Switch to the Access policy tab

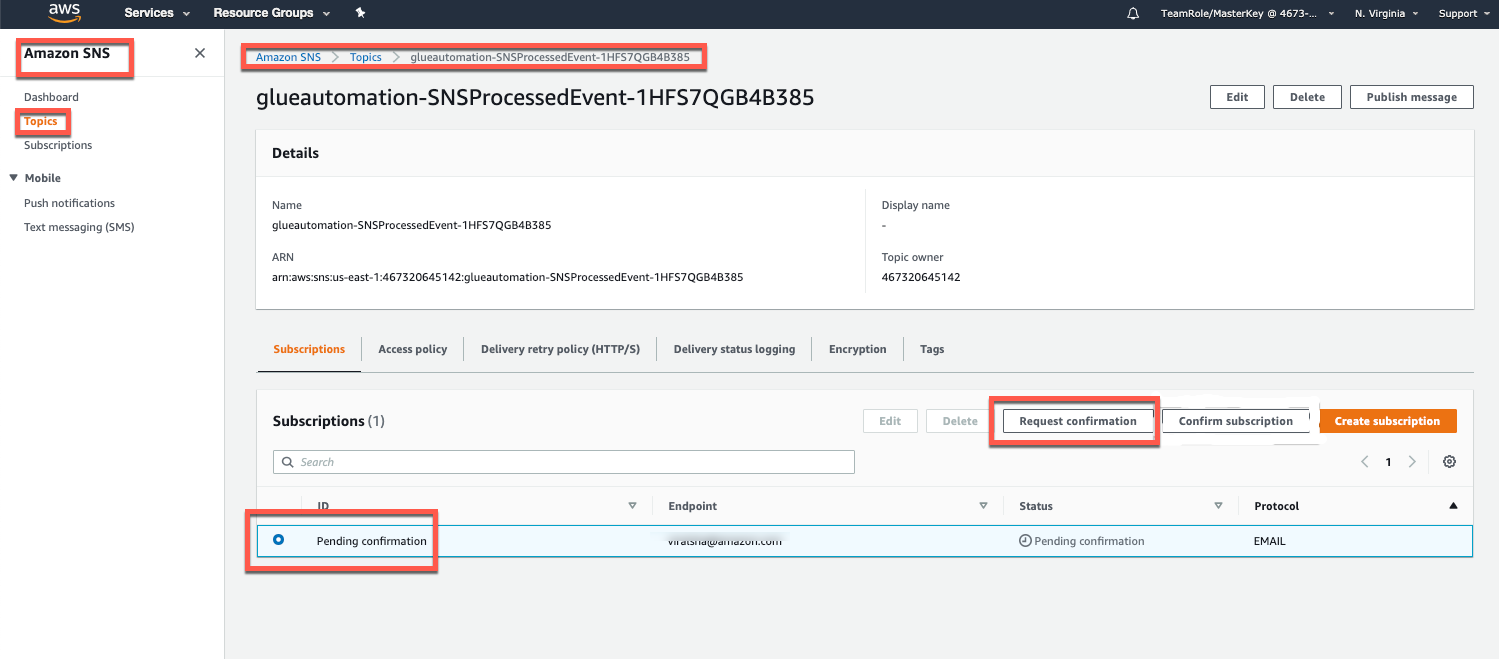412,349
